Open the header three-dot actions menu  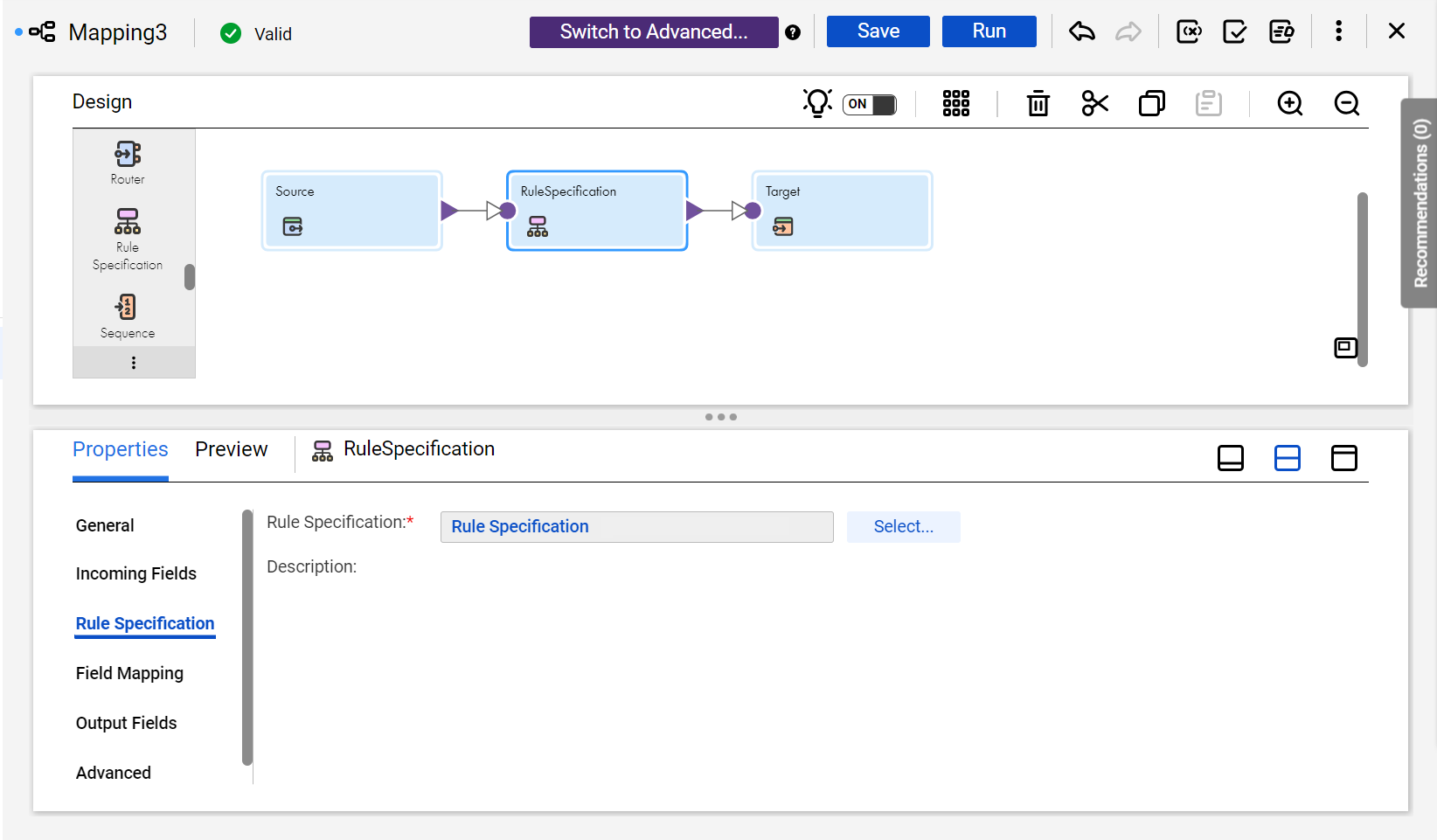1338,31
